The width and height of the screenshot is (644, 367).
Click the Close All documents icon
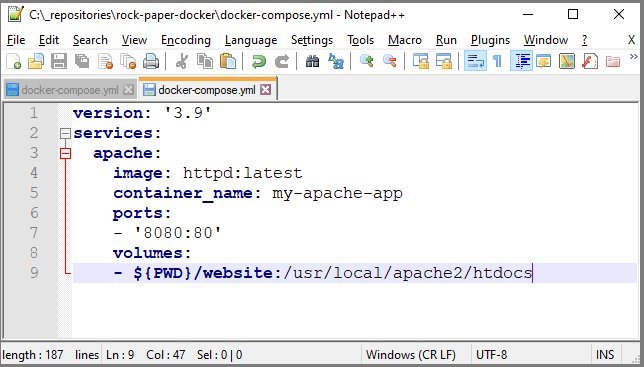128,62
